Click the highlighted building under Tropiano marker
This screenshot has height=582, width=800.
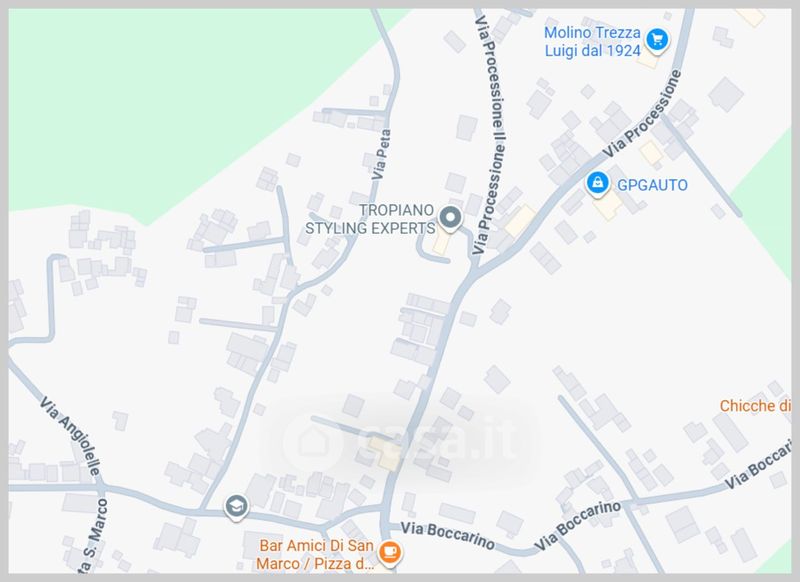point(442,243)
